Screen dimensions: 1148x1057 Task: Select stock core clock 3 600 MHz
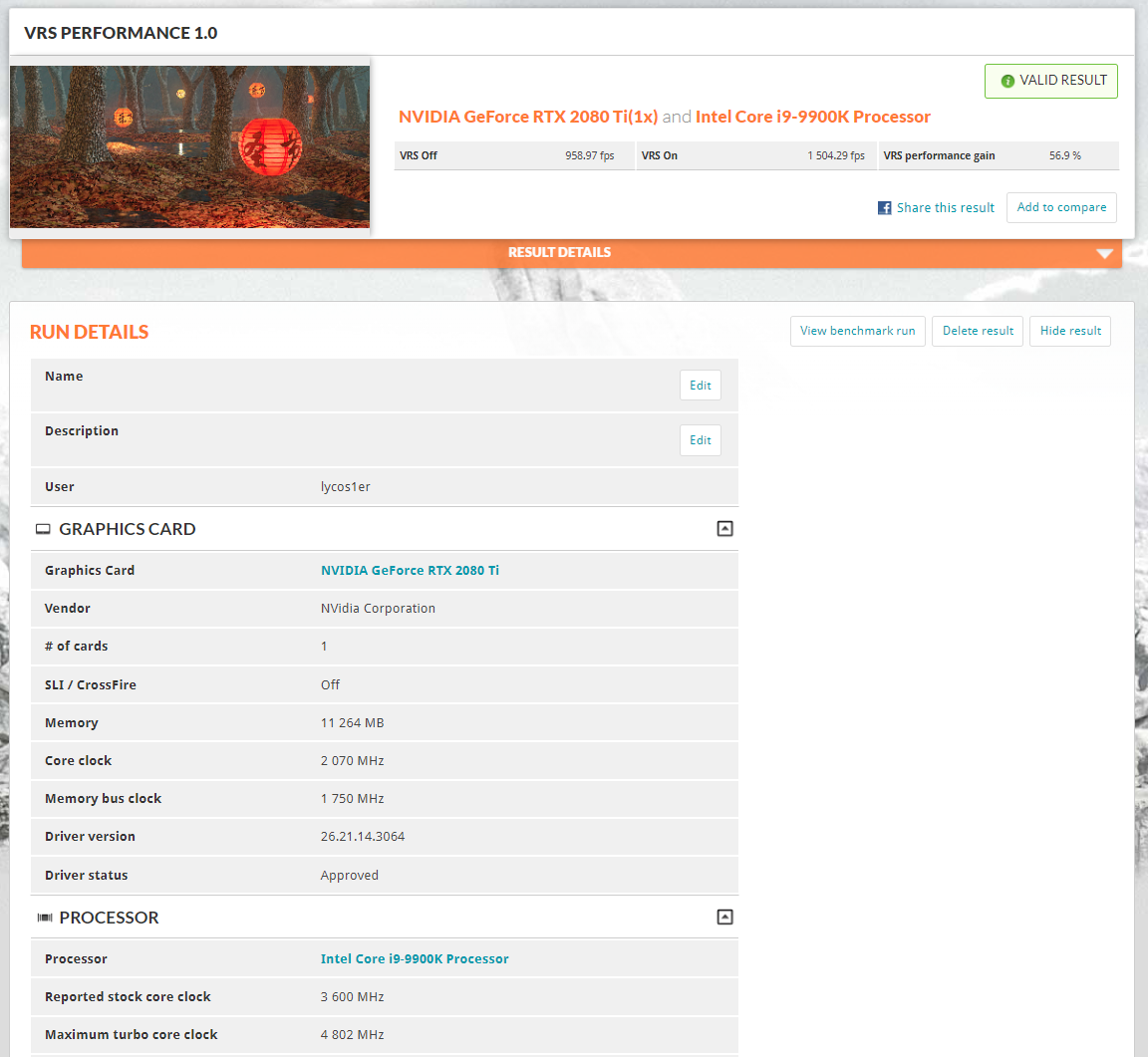click(x=352, y=997)
